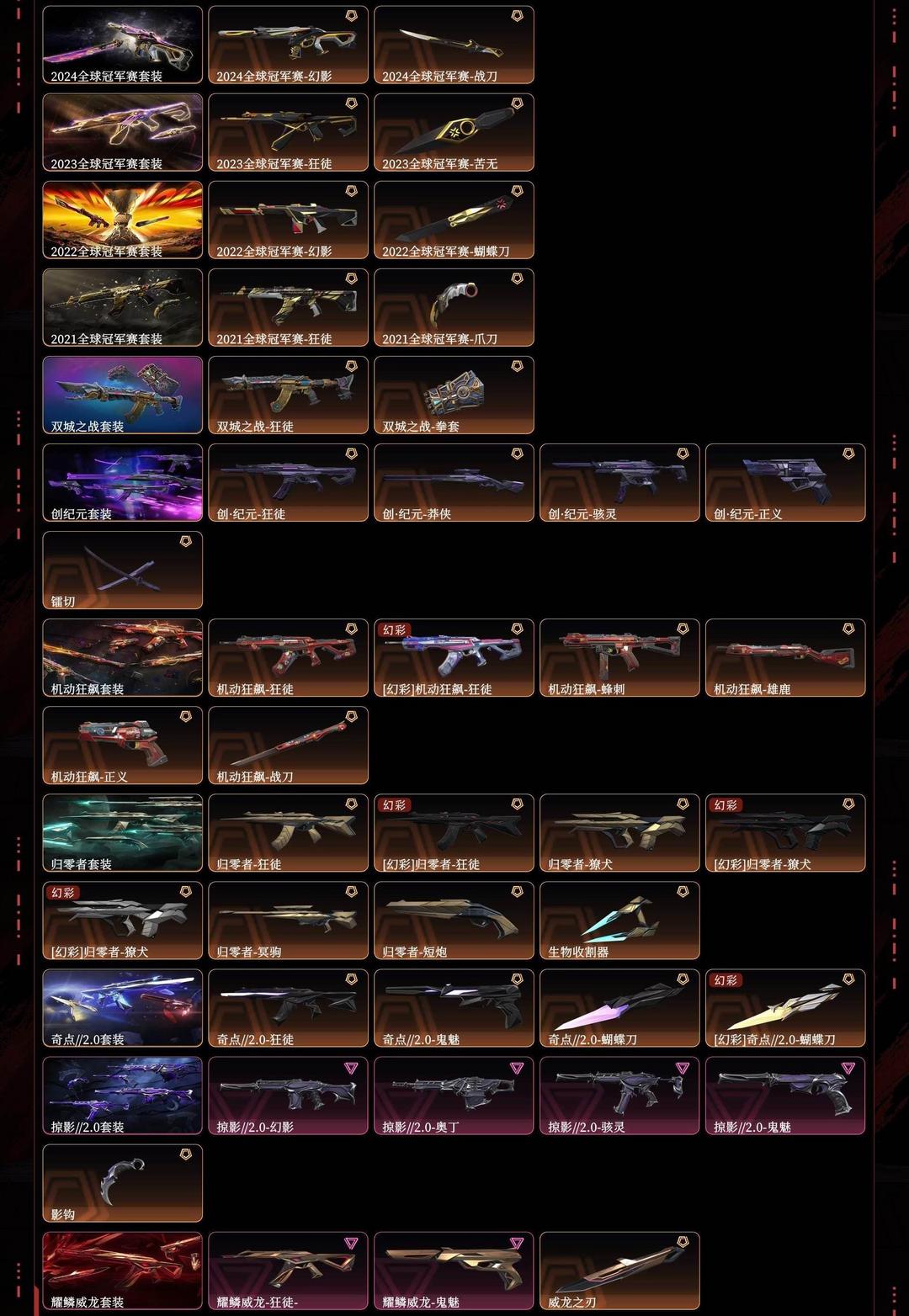
Task: Open the 机动狂飙套装 bundle thumbnail
Action: click(123, 658)
